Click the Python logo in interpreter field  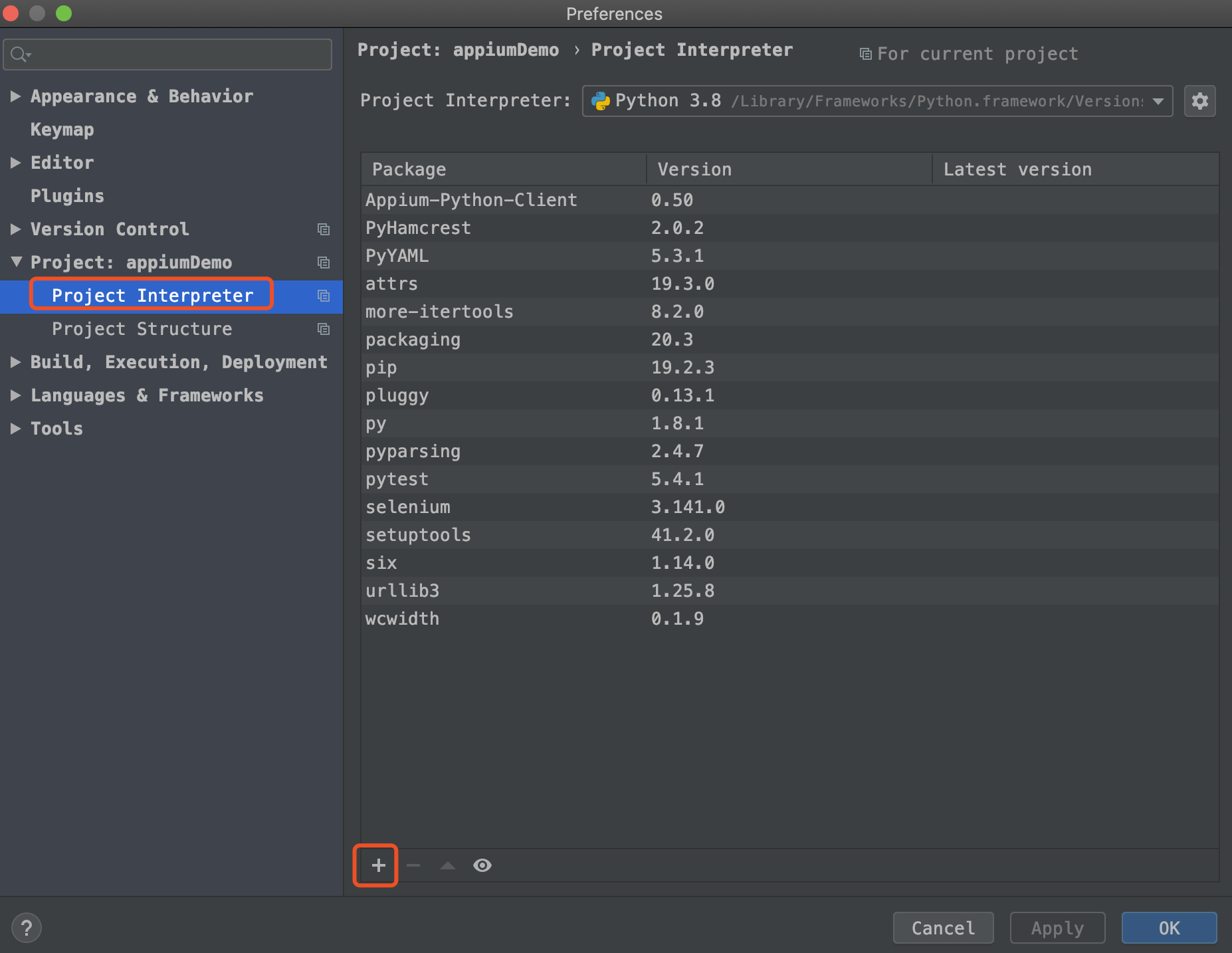tap(600, 101)
